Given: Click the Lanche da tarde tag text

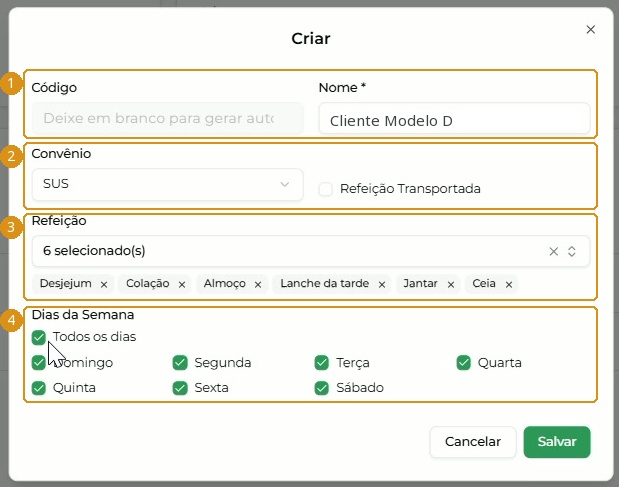Looking at the screenshot, I should point(325,283).
